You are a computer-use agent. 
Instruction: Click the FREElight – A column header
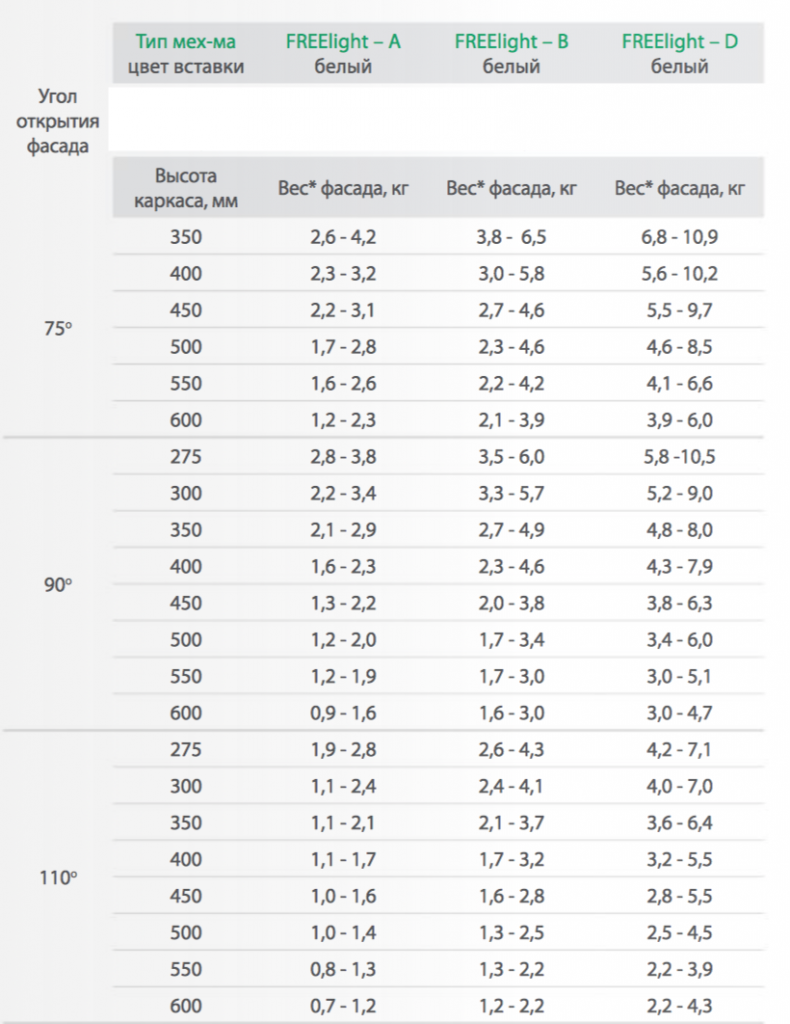(x=343, y=54)
